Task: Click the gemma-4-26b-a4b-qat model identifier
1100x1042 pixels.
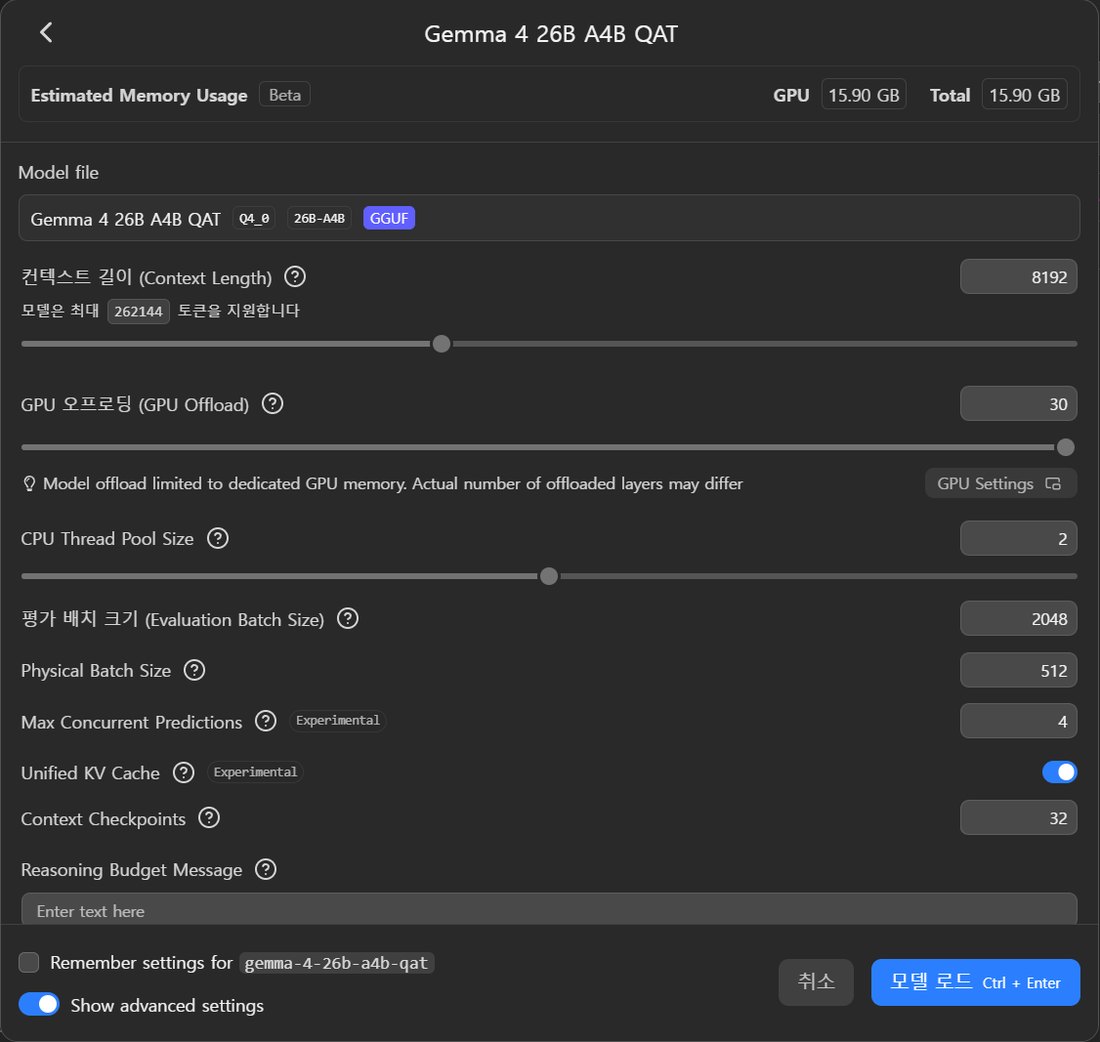Action: (336, 963)
